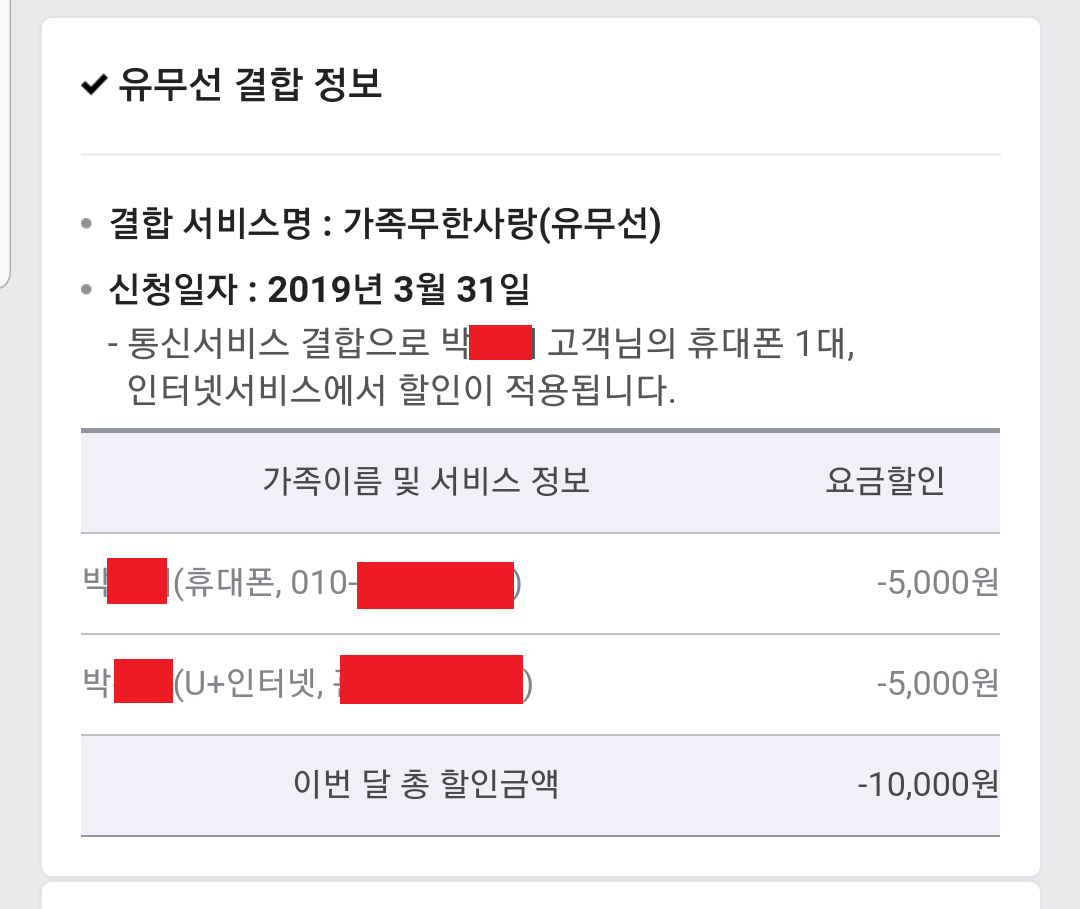Click the redacted name in the 휴대폰 row
The height and width of the screenshot is (909, 1080).
[x=136, y=583]
